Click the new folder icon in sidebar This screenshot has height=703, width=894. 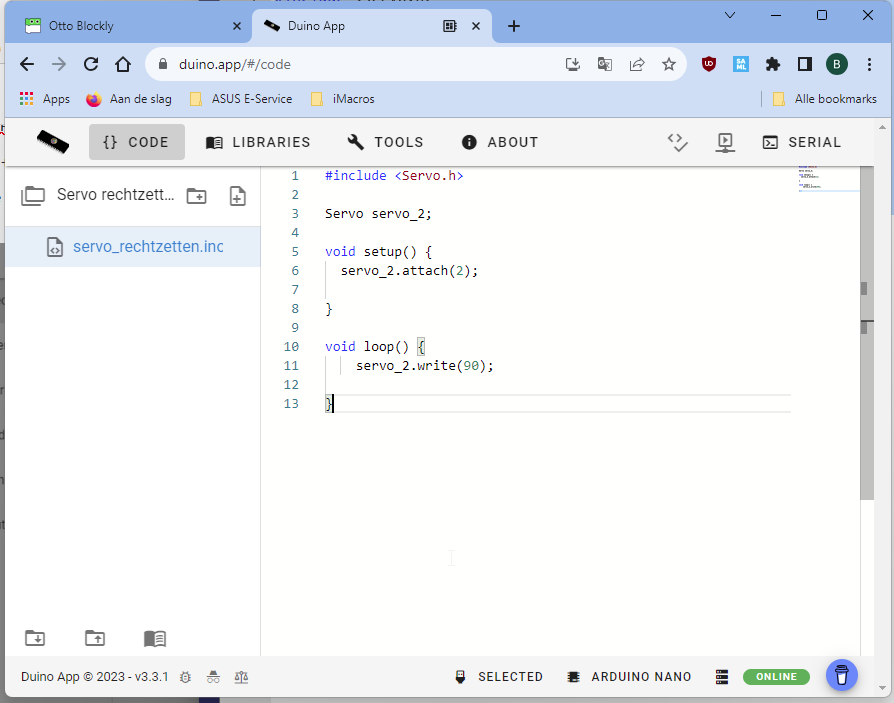pyautogui.click(x=197, y=196)
